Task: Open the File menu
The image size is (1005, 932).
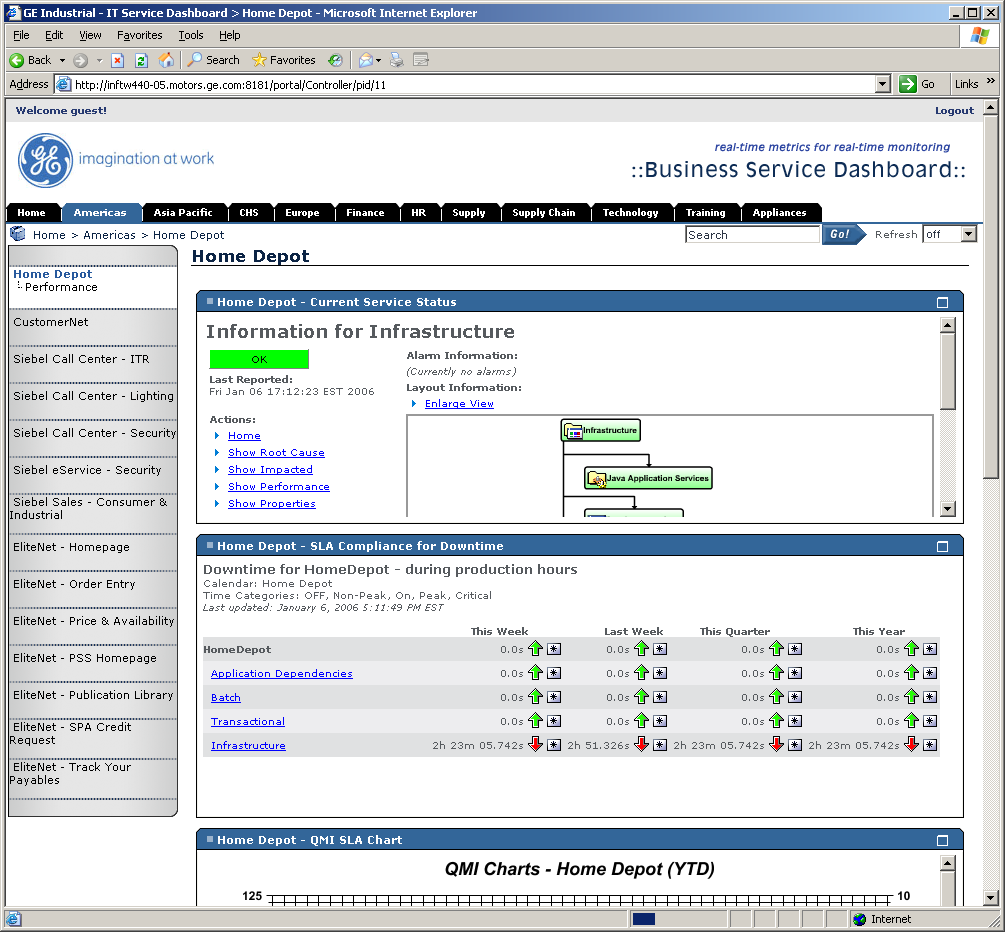Action: (21, 35)
